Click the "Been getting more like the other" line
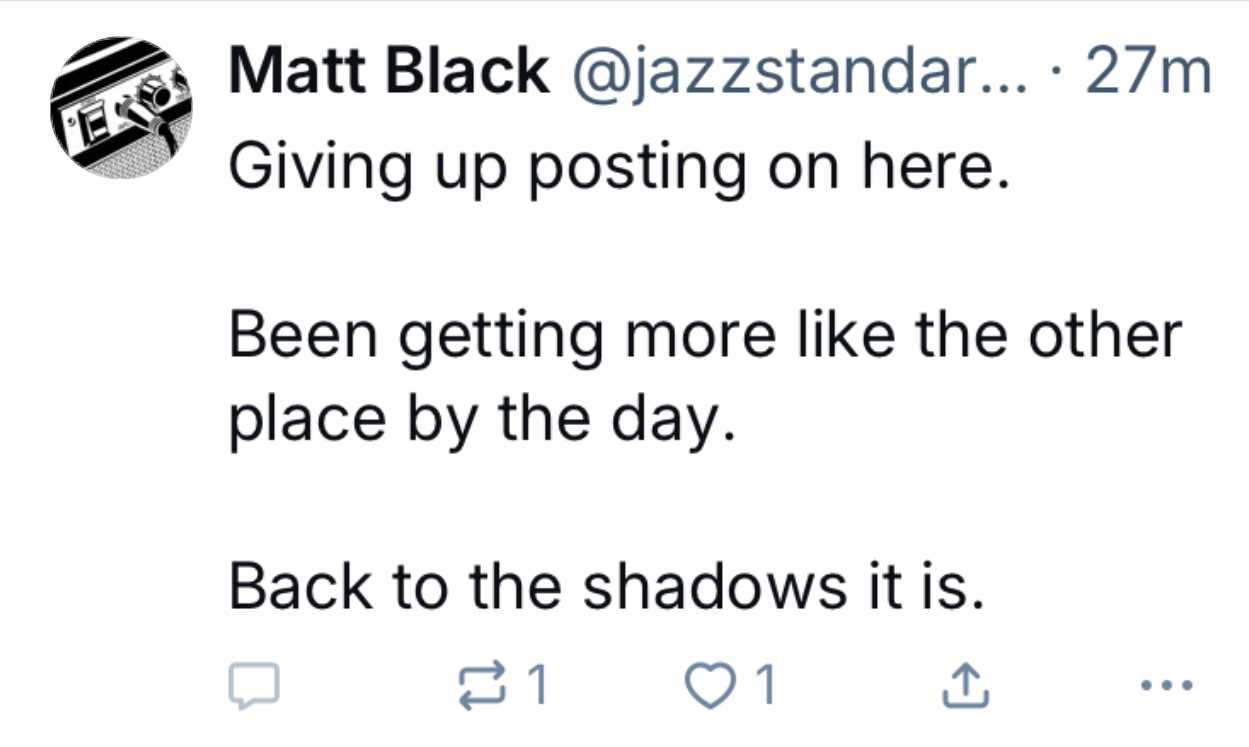Viewport: 1249px width, 747px height. click(705, 336)
